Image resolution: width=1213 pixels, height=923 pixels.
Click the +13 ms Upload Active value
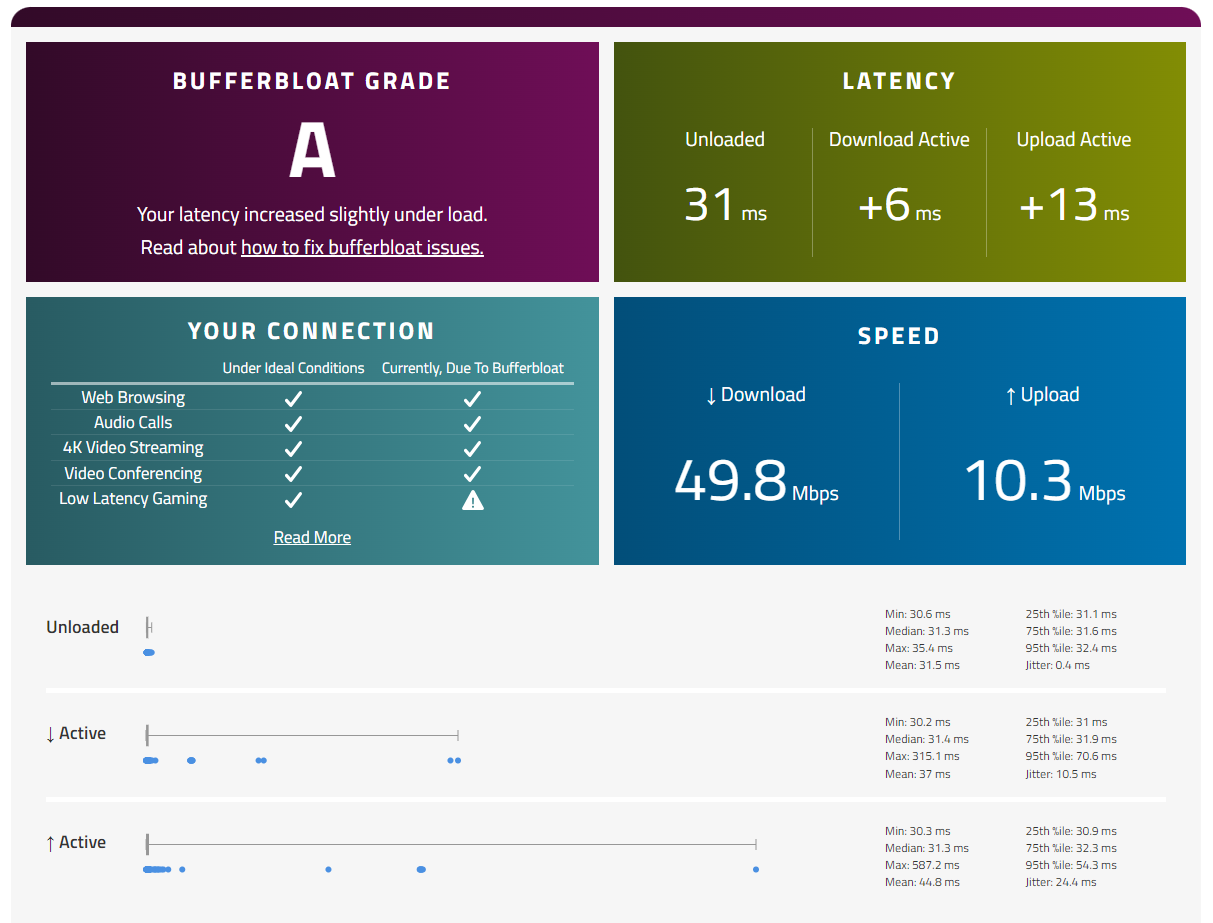[x=1074, y=205]
